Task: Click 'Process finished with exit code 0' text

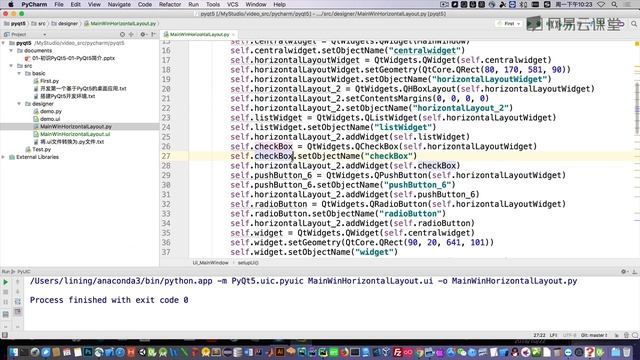Action: 109,300
